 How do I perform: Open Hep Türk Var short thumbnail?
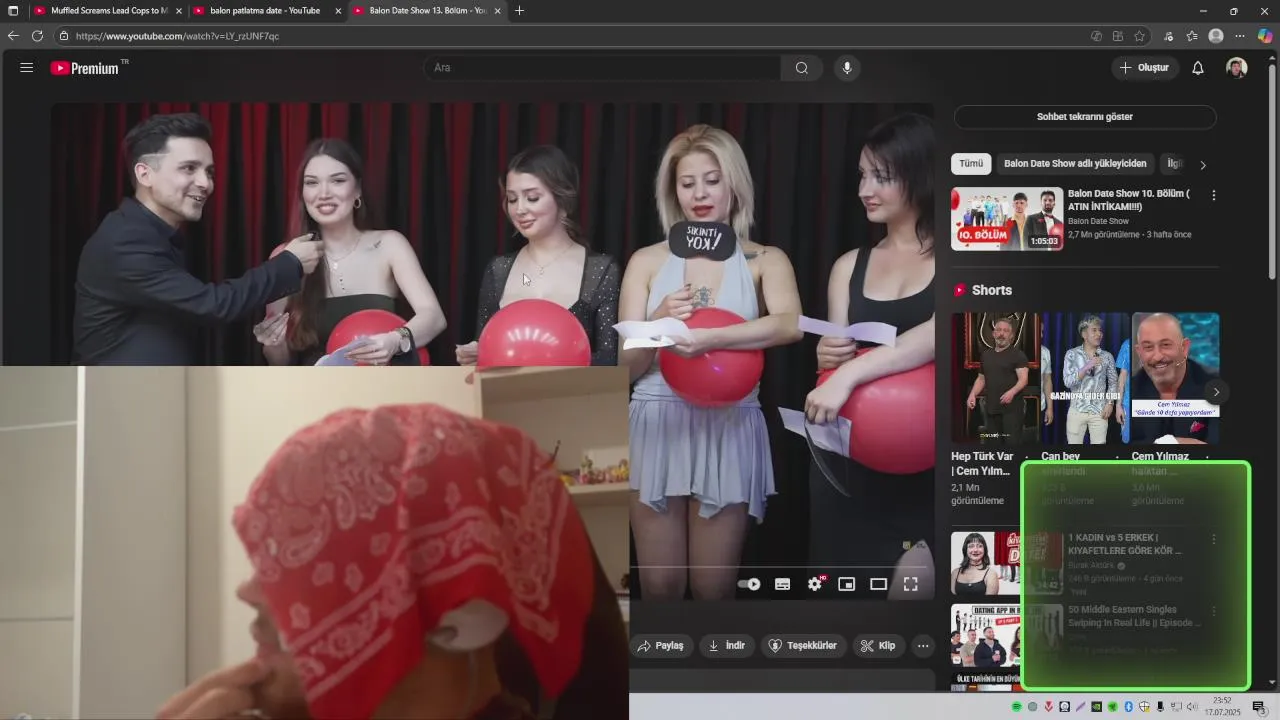[995, 378]
